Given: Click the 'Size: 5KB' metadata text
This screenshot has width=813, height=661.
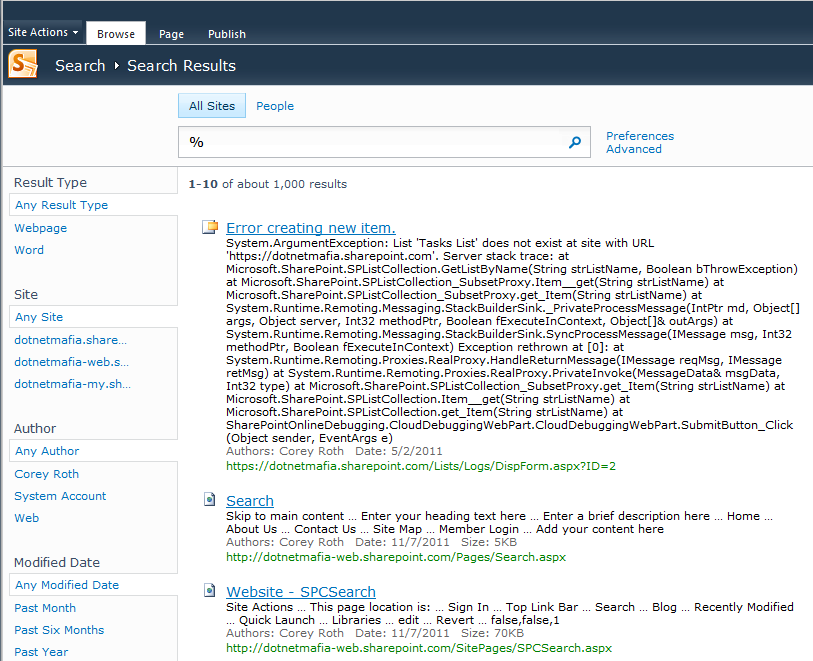Looking at the screenshot, I should point(489,542).
